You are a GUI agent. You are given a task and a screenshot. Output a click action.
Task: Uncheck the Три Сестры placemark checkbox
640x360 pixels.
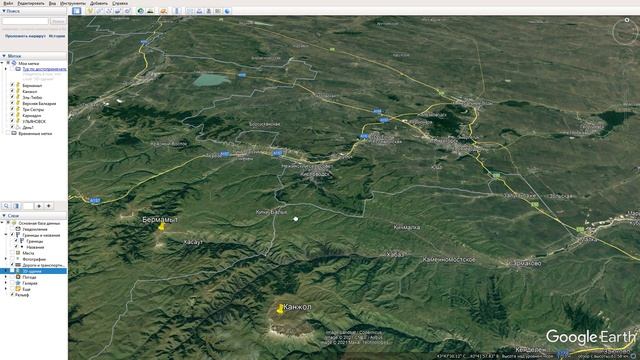point(12,109)
